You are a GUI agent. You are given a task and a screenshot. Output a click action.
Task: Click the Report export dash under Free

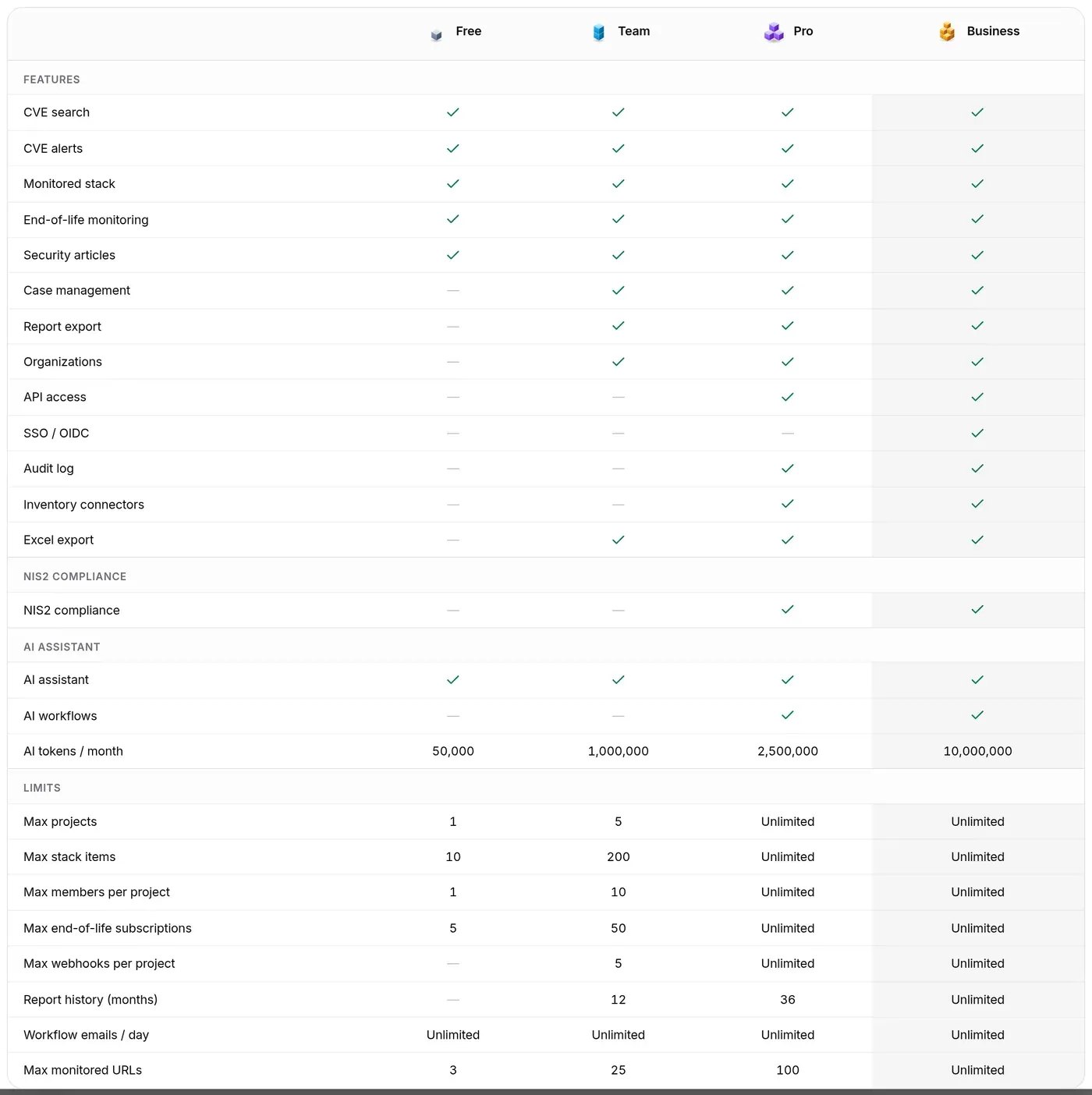pos(453,327)
